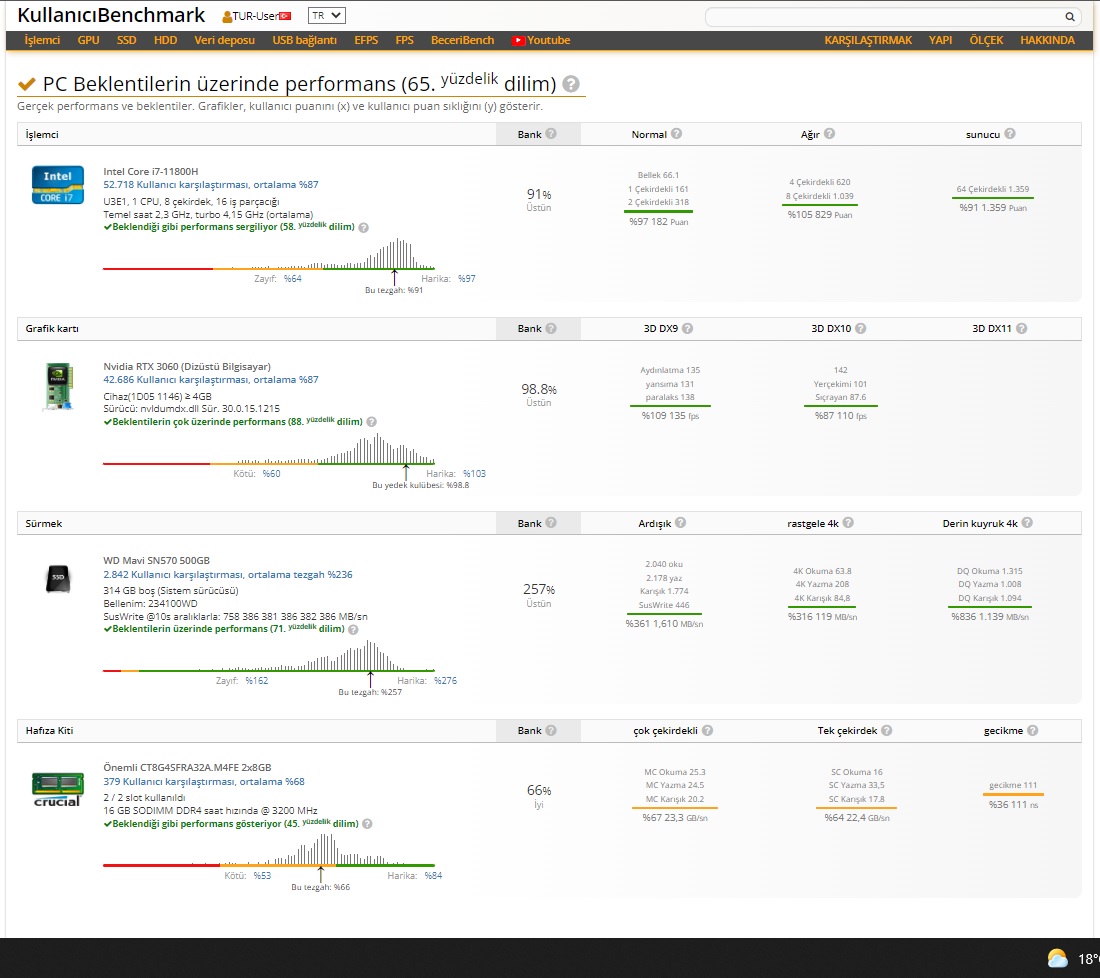Screen dimensions: 1100x978
Task: Click help icon beside 3D DX11
Action: click(1021, 328)
